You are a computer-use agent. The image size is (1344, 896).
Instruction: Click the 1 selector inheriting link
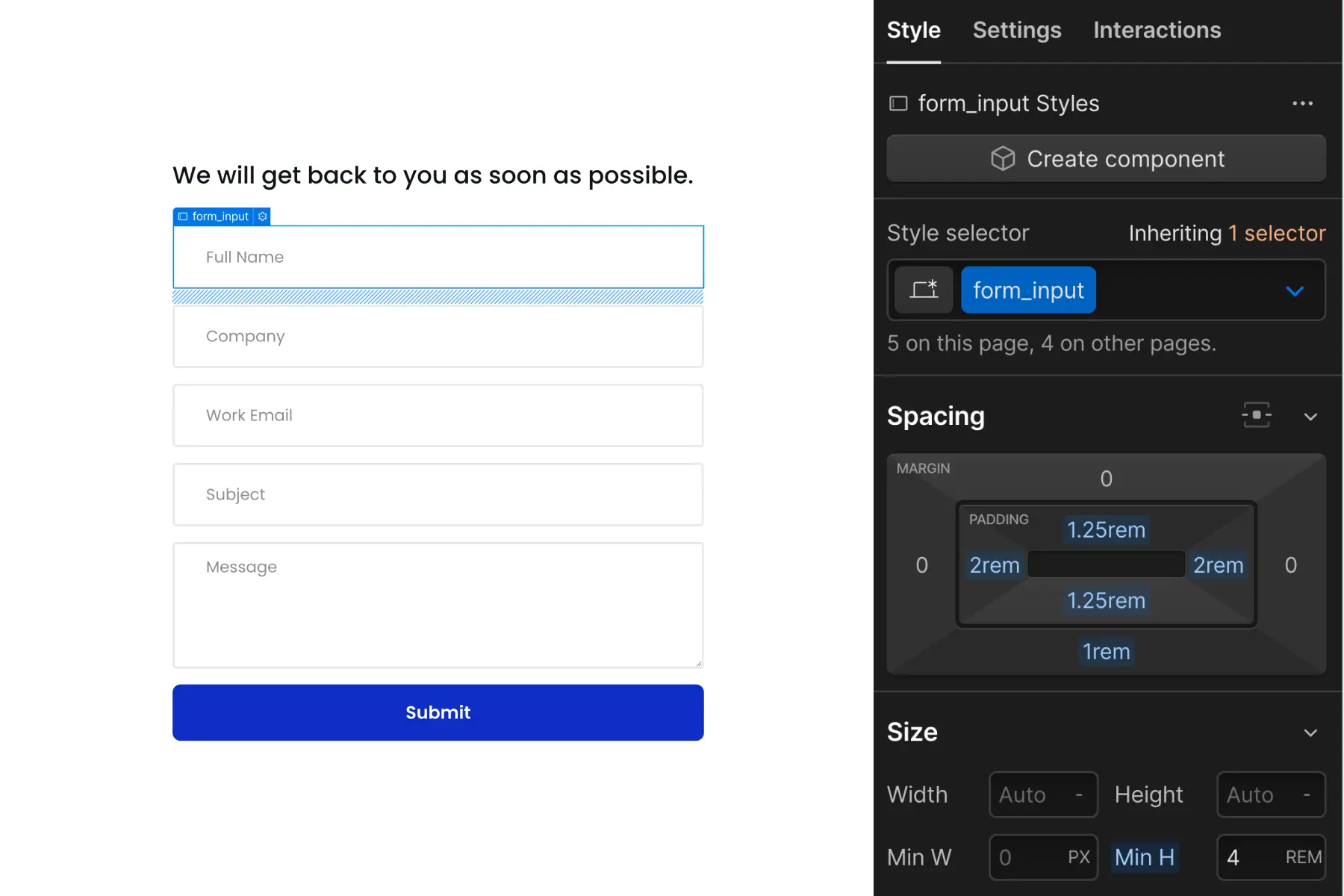pyautogui.click(x=1277, y=233)
